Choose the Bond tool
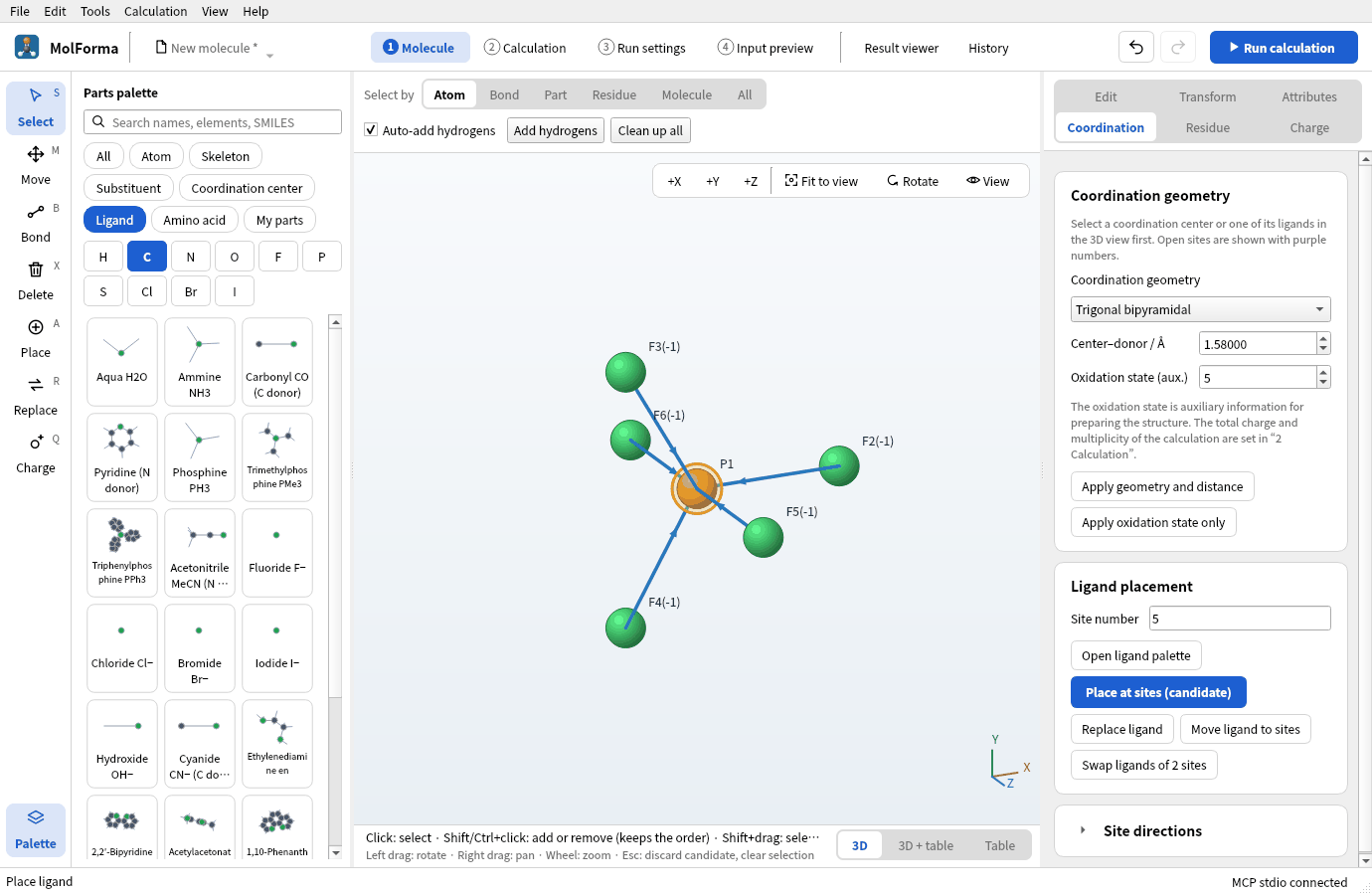The image size is (1372, 895). tap(36, 223)
